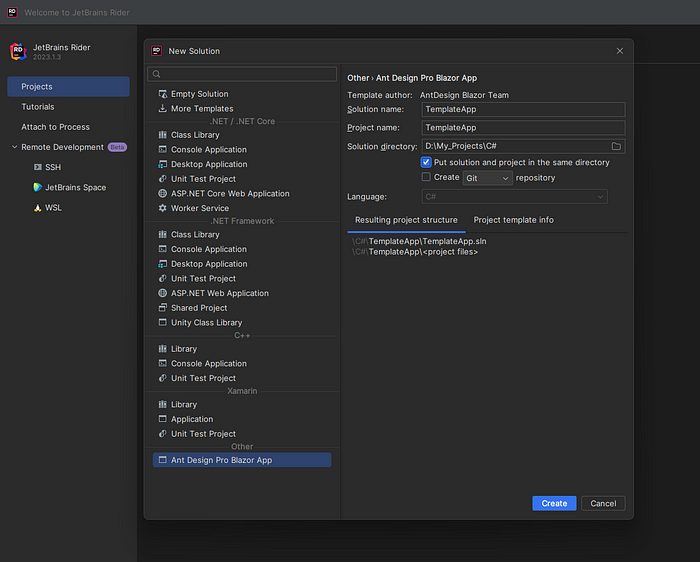Click the <project files> path line
This screenshot has height=562, width=700.
pos(415,252)
